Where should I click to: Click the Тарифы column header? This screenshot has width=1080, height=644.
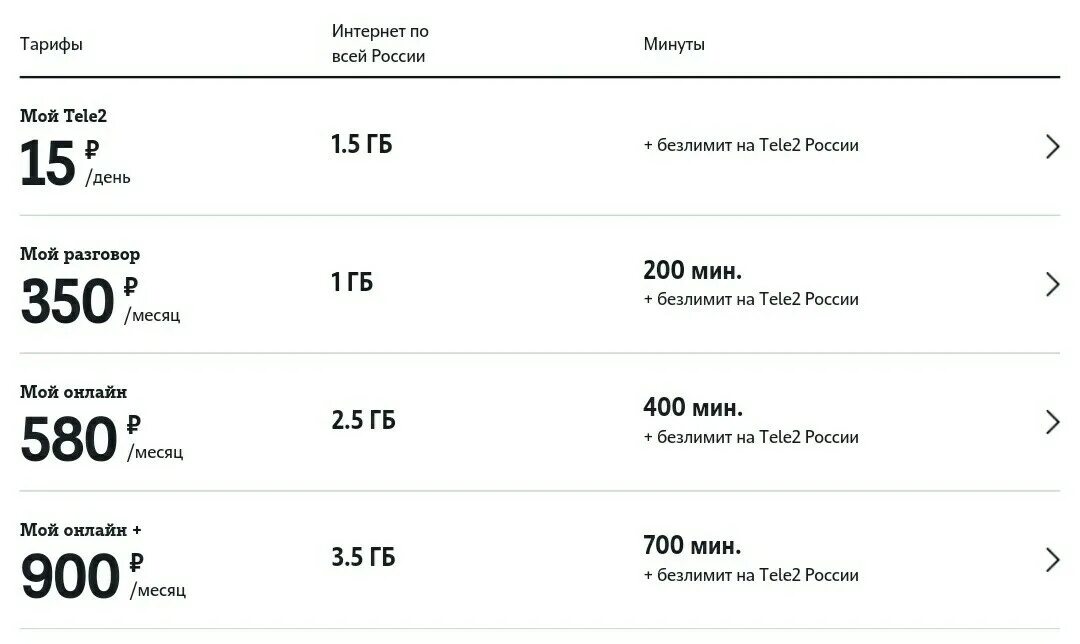click(x=51, y=45)
